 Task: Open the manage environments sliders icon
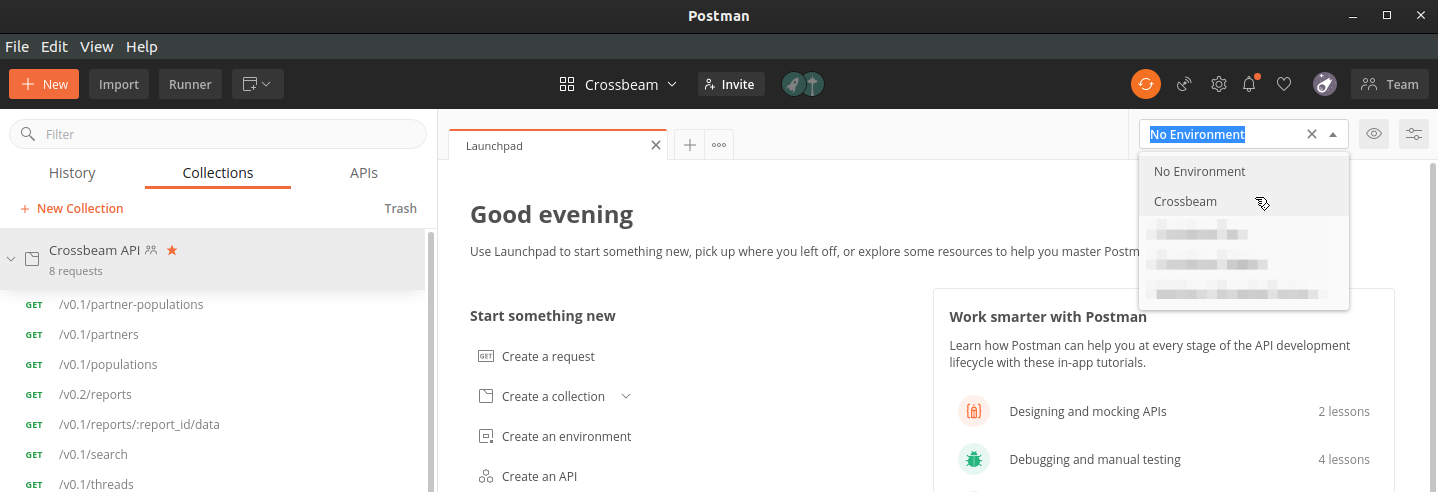pyautogui.click(x=1414, y=134)
